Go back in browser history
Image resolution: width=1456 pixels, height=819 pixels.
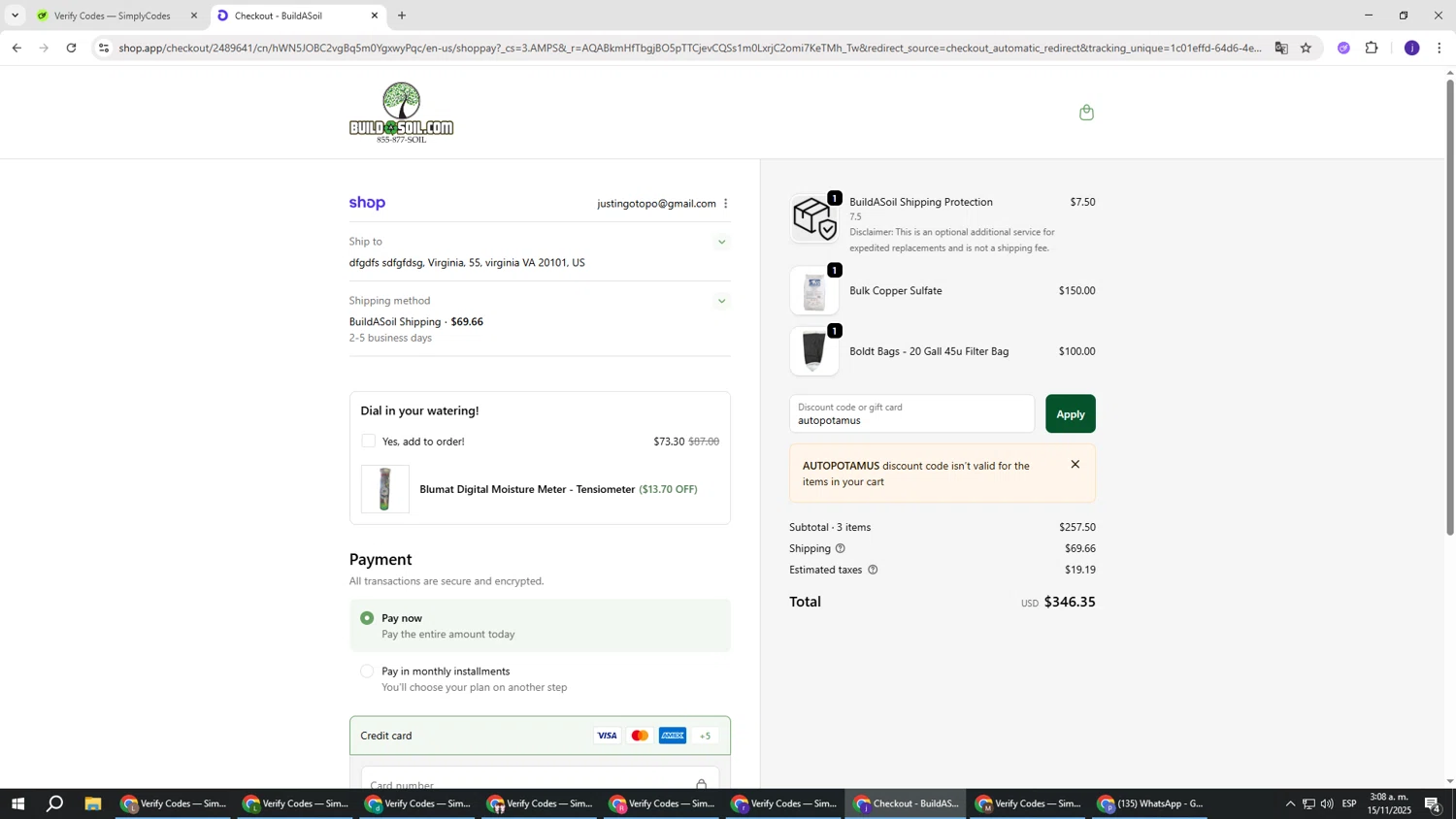coord(17,48)
